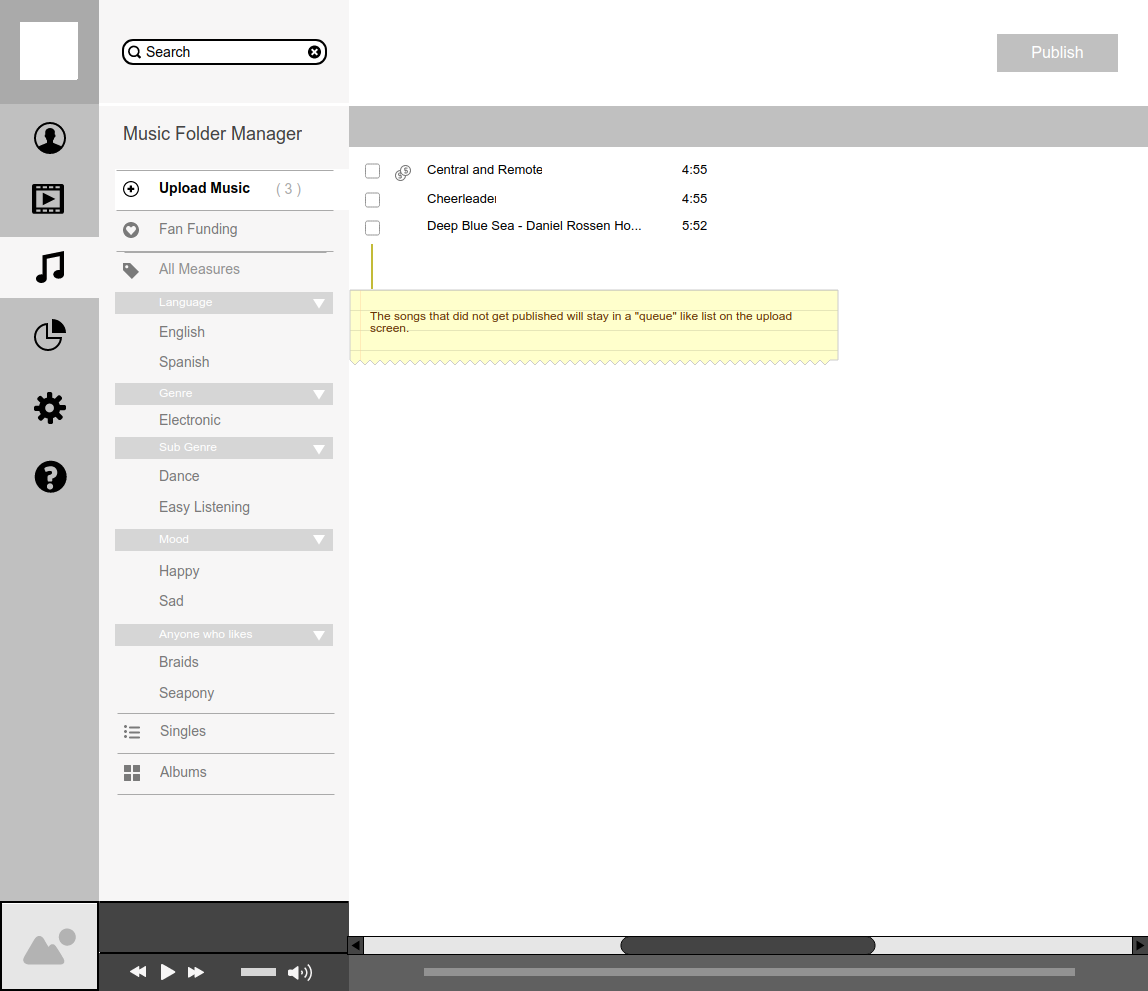The height and width of the screenshot is (991, 1148).
Task: Filter by Dance sub genre
Action: click(179, 476)
